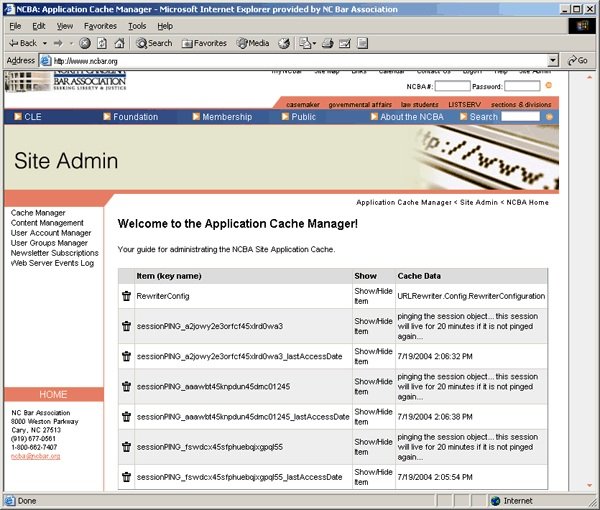
Task: Open the Forward button history dropdown
Action: point(71,43)
